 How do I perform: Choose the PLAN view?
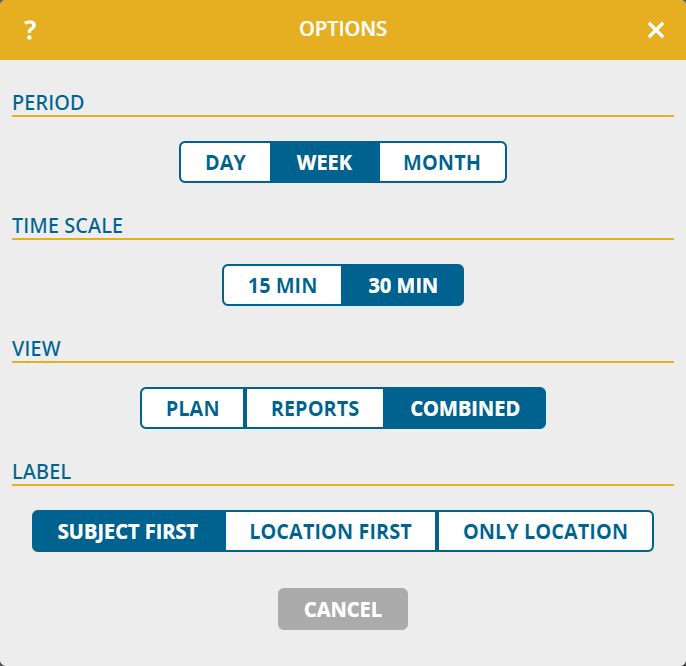[193, 408]
